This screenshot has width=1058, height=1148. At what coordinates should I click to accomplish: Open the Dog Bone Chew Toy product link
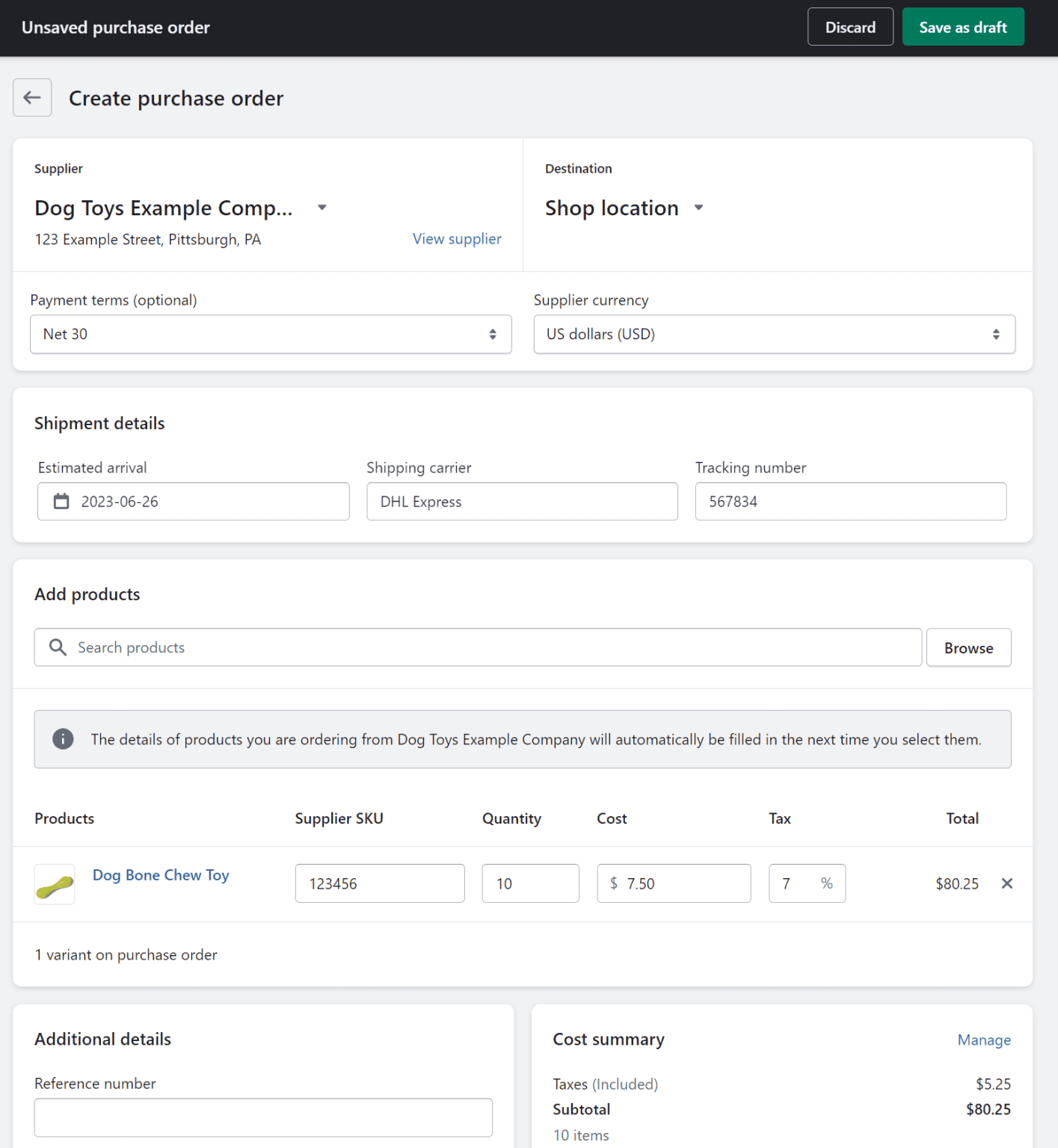point(161,875)
